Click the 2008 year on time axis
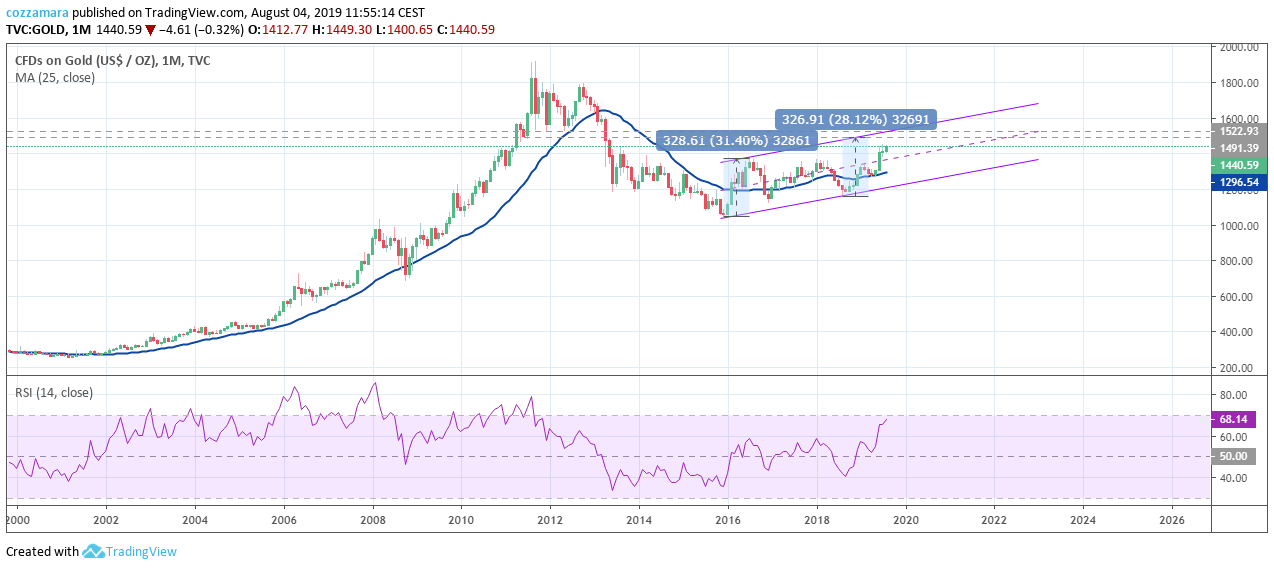Screen dimensions: 1274x569 373,520
